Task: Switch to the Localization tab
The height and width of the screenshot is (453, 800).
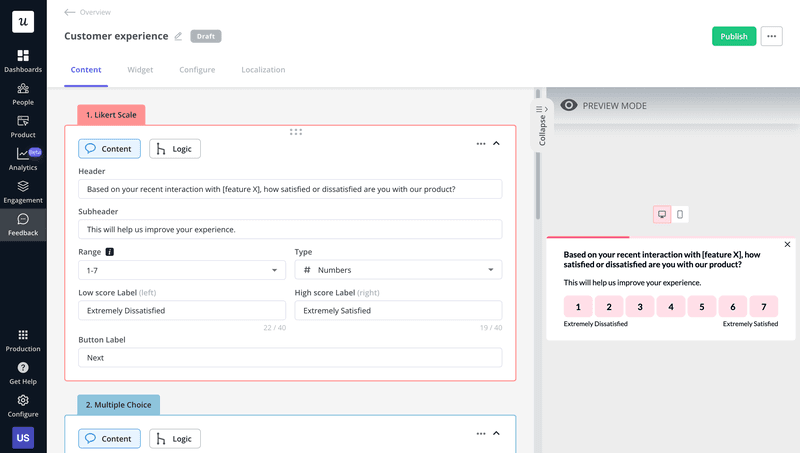Action: click(x=263, y=70)
